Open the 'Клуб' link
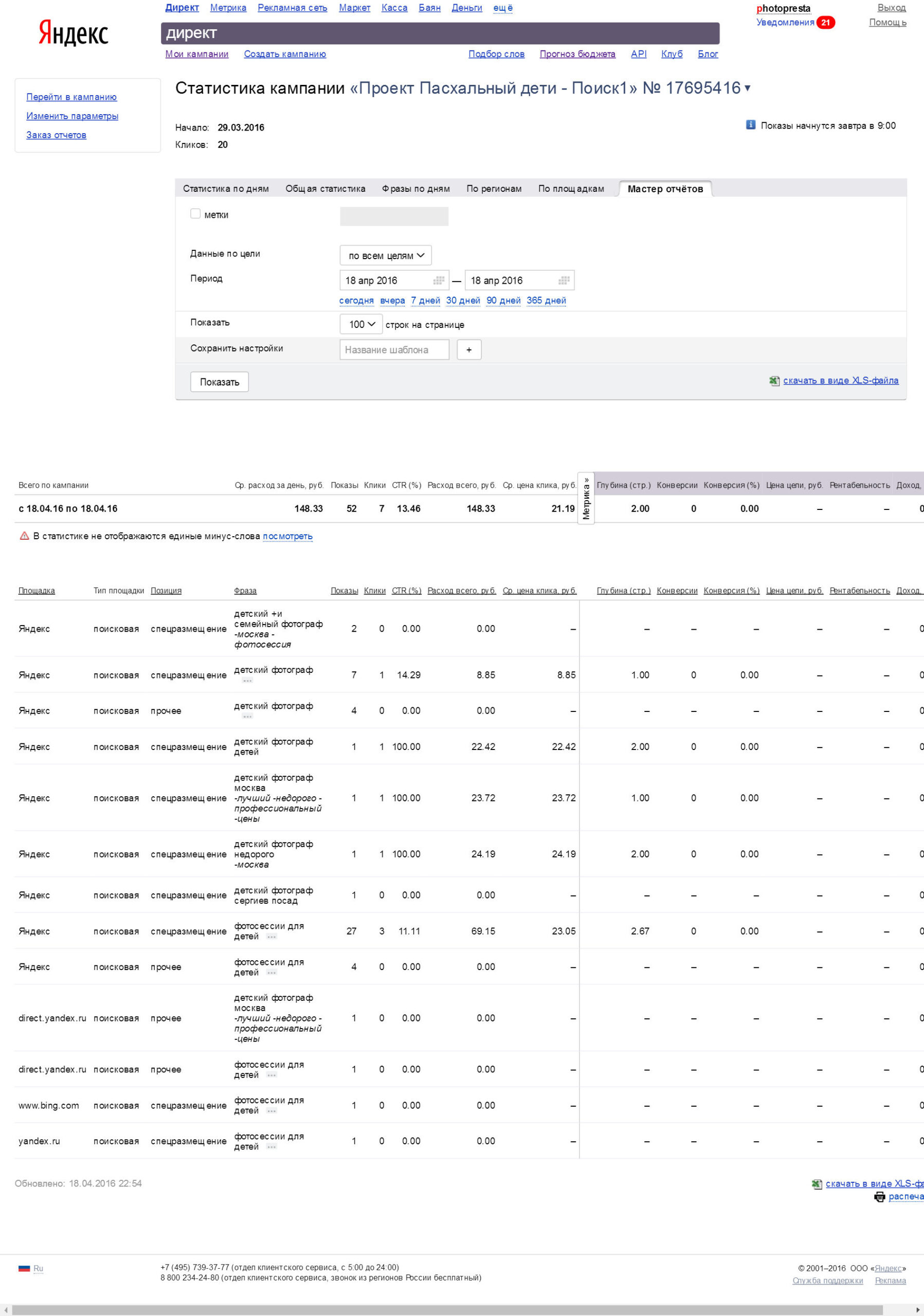This screenshot has height=1316, width=924. [x=672, y=54]
